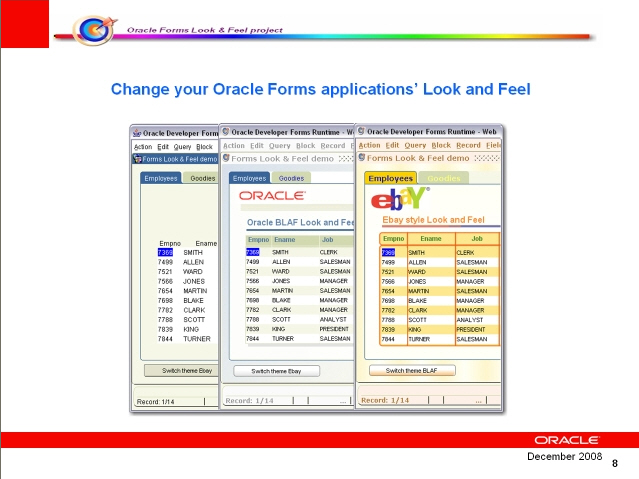Open the Query menu in the BLAF window

(280, 146)
